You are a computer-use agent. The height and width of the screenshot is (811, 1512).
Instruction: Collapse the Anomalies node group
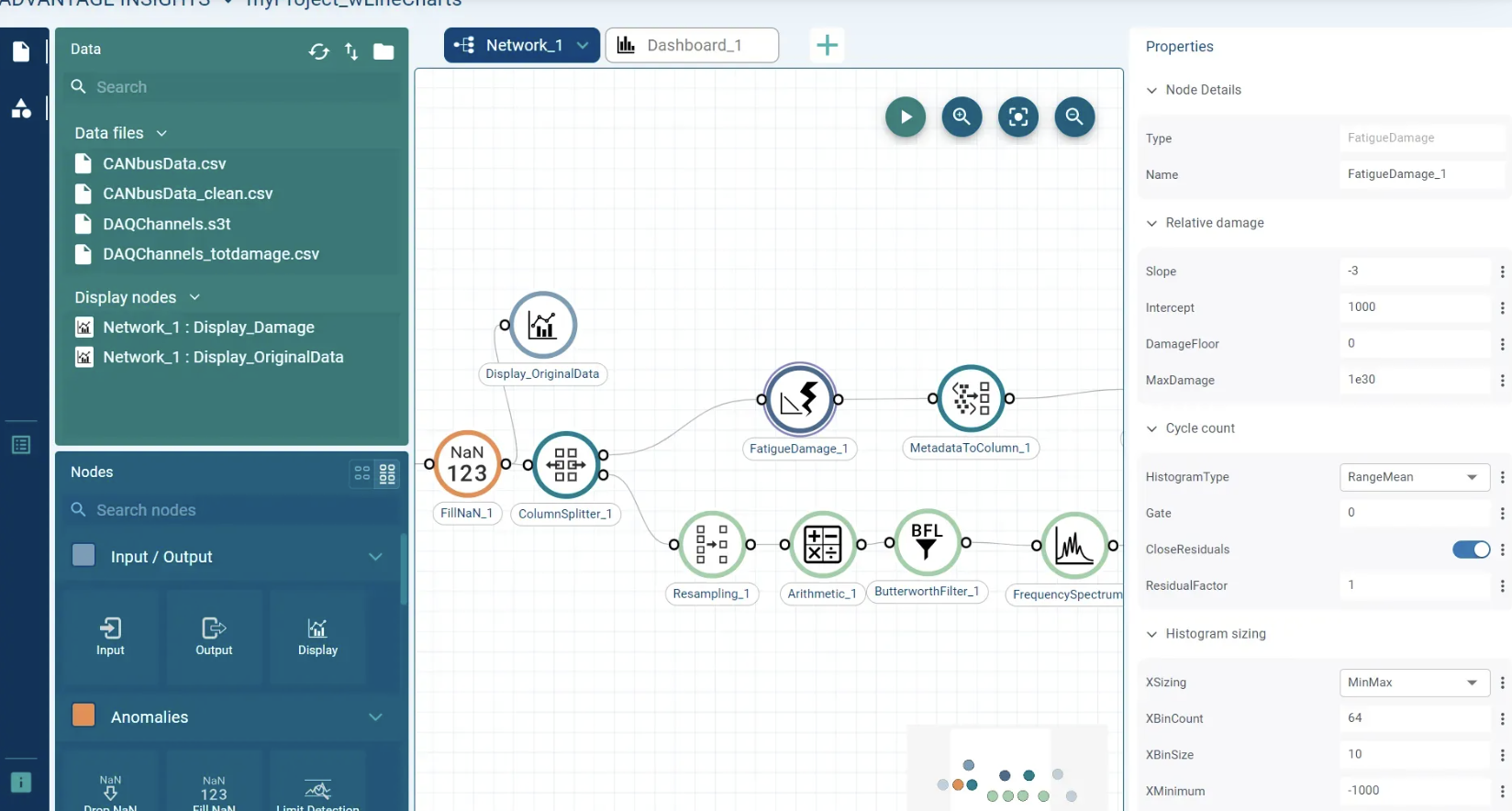point(375,717)
